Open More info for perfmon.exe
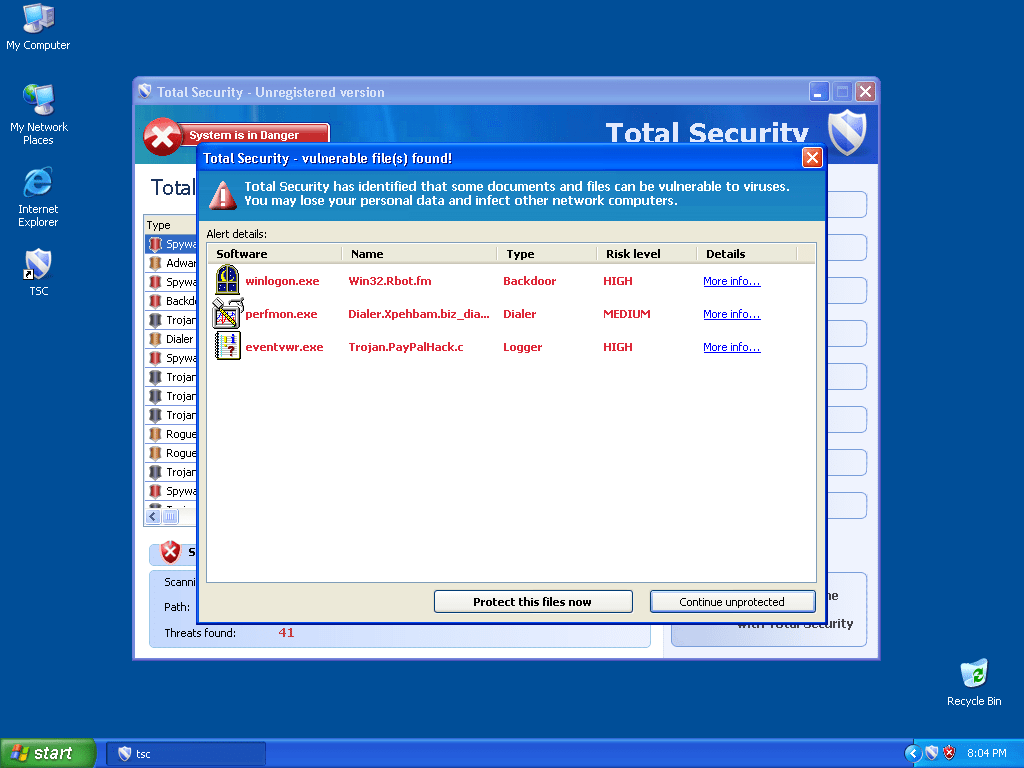Image resolution: width=1024 pixels, height=768 pixels. [x=731, y=314]
